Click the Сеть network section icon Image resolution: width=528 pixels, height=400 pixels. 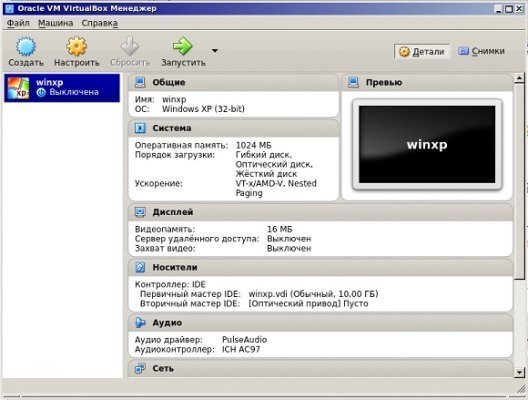(x=140, y=368)
